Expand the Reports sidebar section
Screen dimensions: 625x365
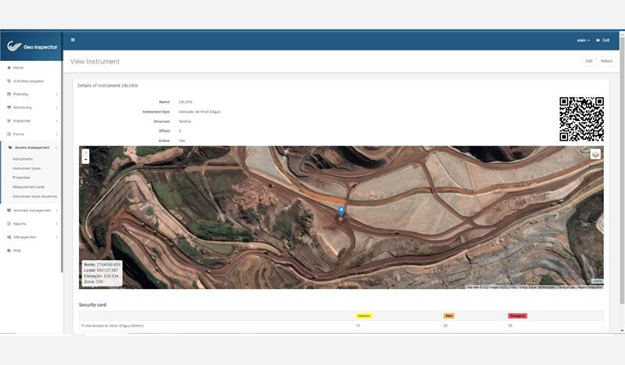(x=32, y=224)
